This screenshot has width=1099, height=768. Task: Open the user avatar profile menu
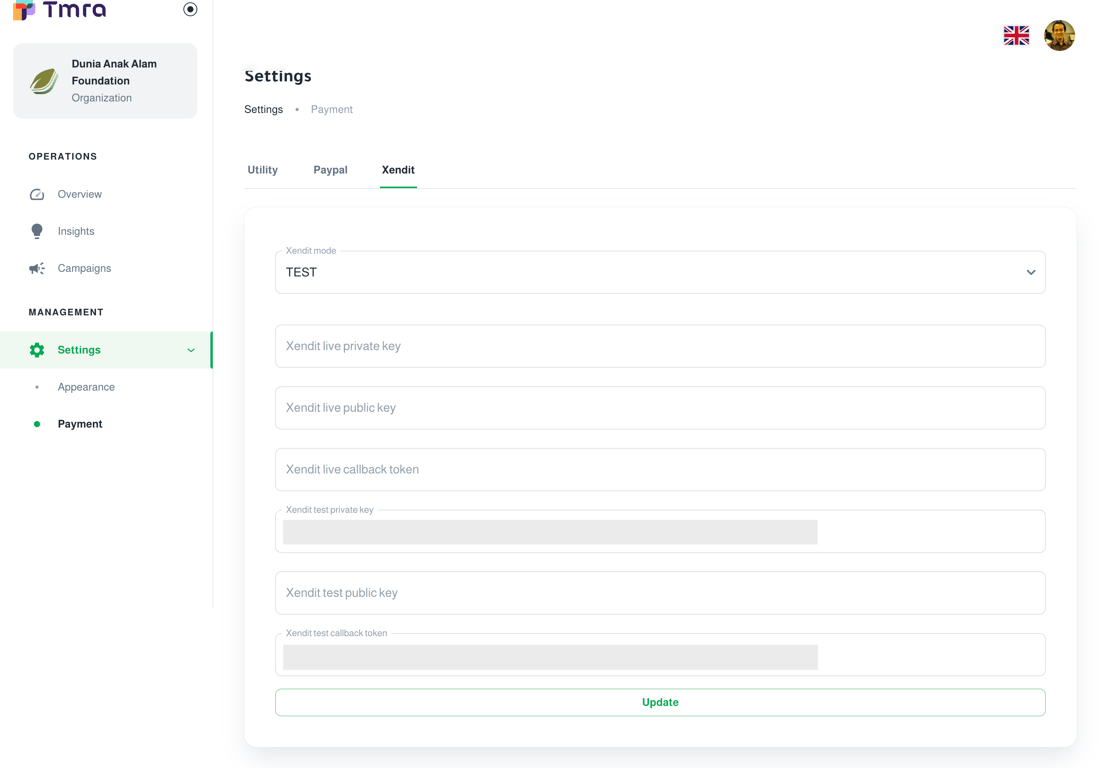click(1059, 35)
